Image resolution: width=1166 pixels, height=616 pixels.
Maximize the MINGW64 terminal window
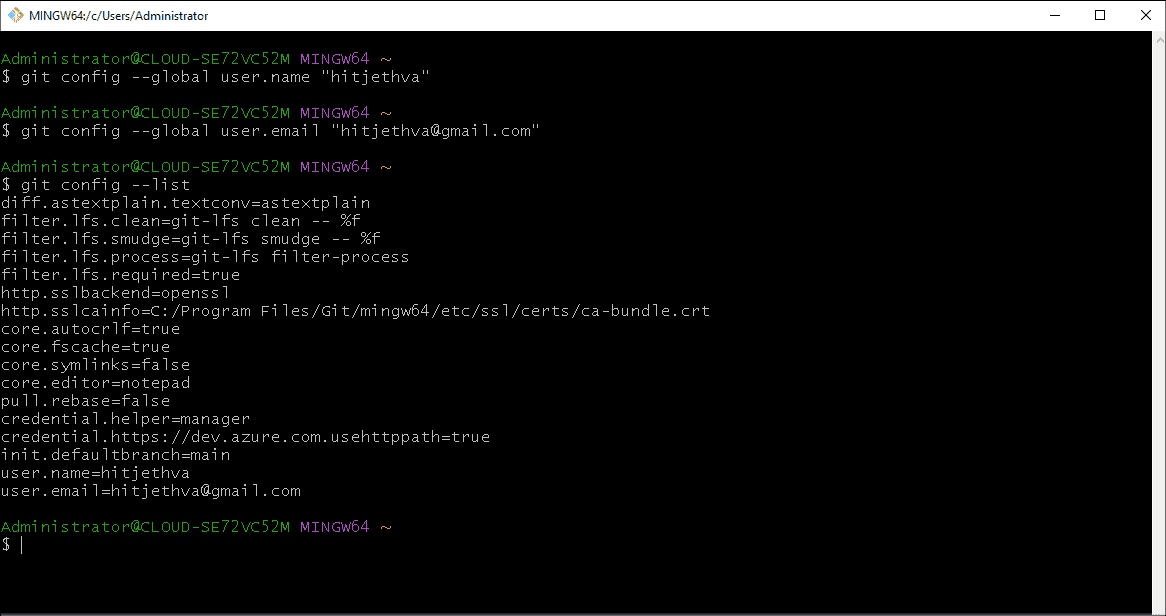coord(1100,15)
